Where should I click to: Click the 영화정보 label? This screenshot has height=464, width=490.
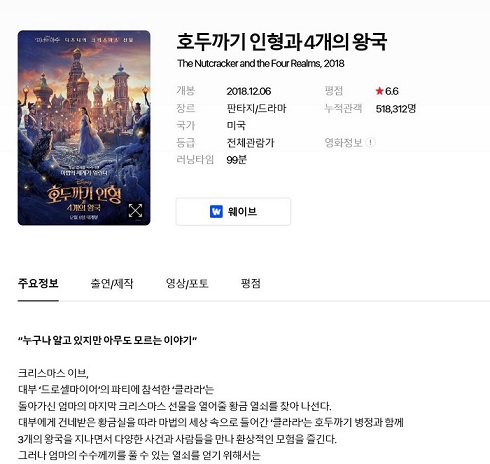[x=343, y=143]
